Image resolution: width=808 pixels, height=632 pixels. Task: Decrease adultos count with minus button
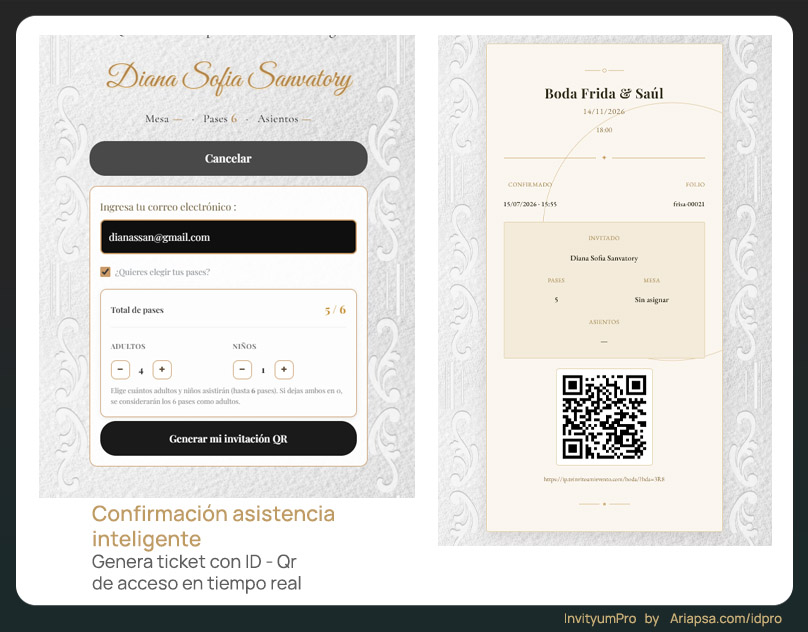pos(120,370)
